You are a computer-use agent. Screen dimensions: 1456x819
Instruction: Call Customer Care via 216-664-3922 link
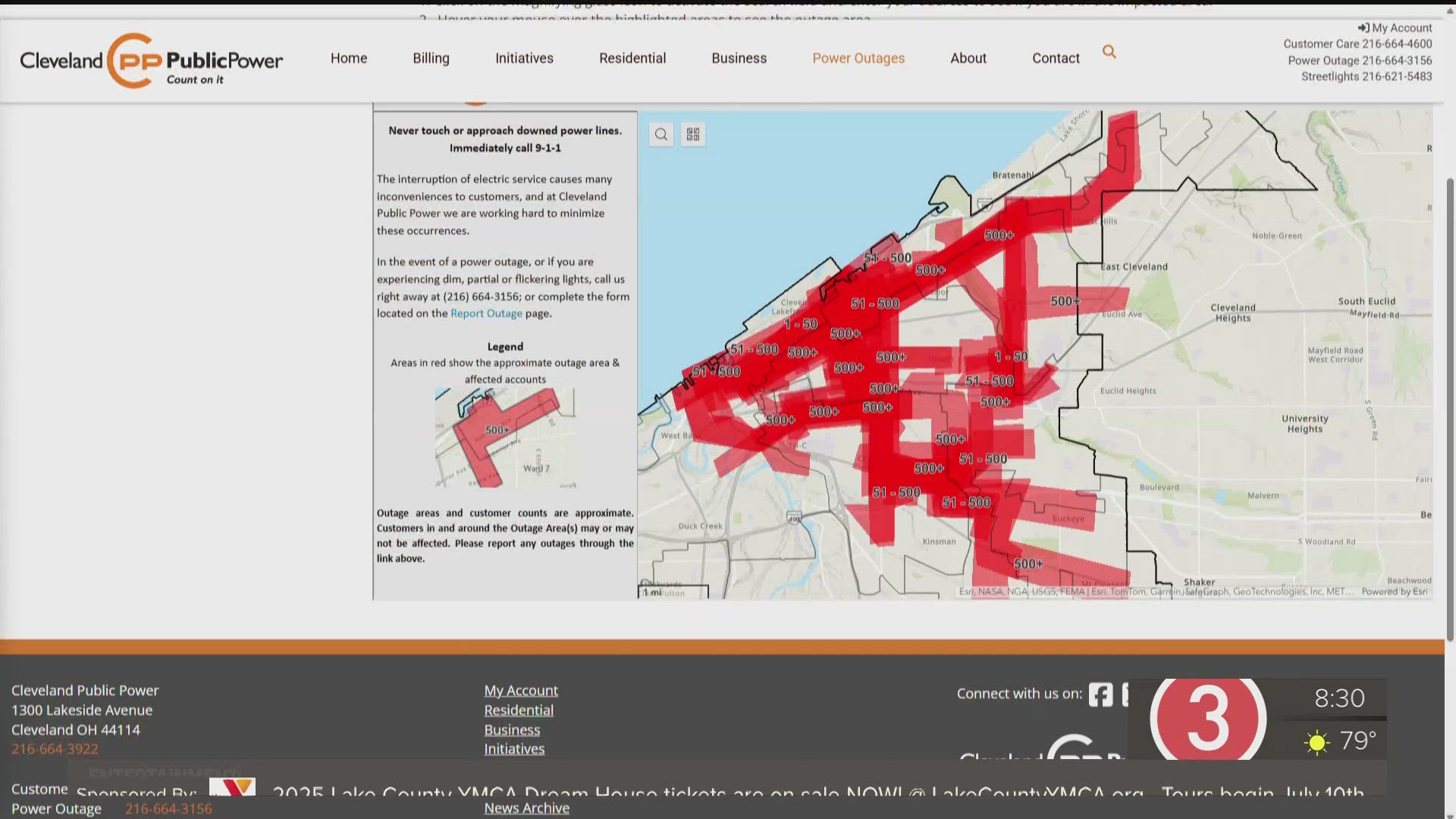point(54,748)
